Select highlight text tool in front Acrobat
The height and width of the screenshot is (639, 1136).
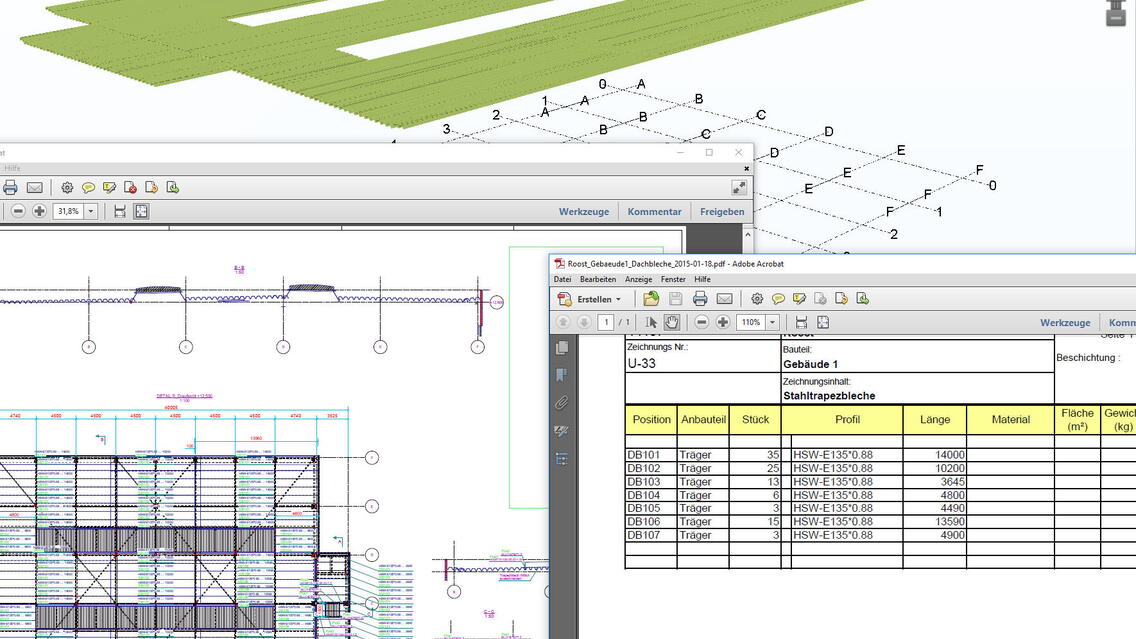coord(799,298)
